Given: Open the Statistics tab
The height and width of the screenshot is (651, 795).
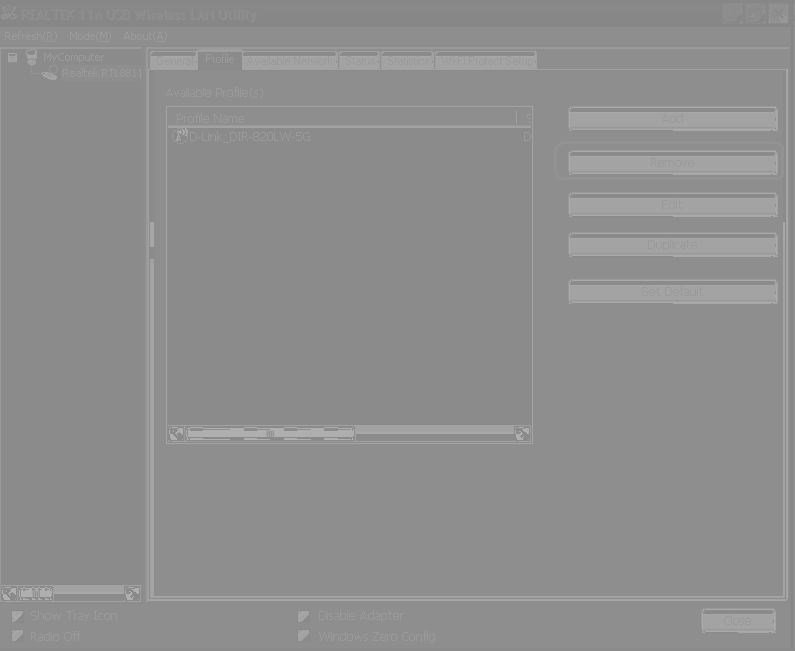Looking at the screenshot, I should pyautogui.click(x=408, y=61).
